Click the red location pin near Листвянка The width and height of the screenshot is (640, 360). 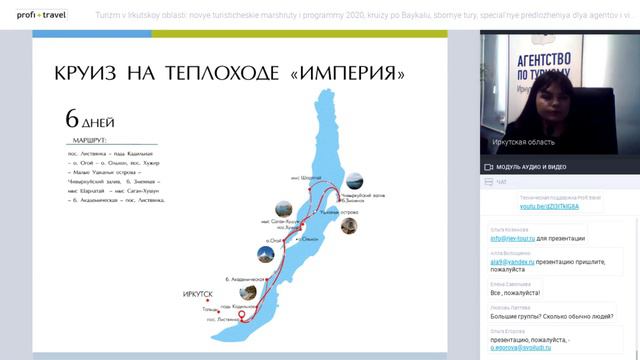[x=242, y=315]
